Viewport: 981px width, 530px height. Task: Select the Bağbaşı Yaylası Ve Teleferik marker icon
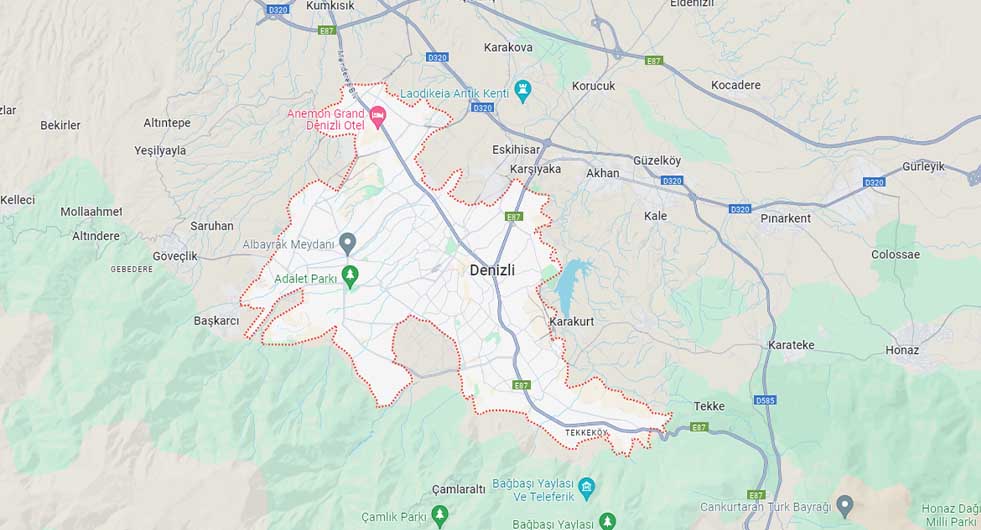point(586,488)
